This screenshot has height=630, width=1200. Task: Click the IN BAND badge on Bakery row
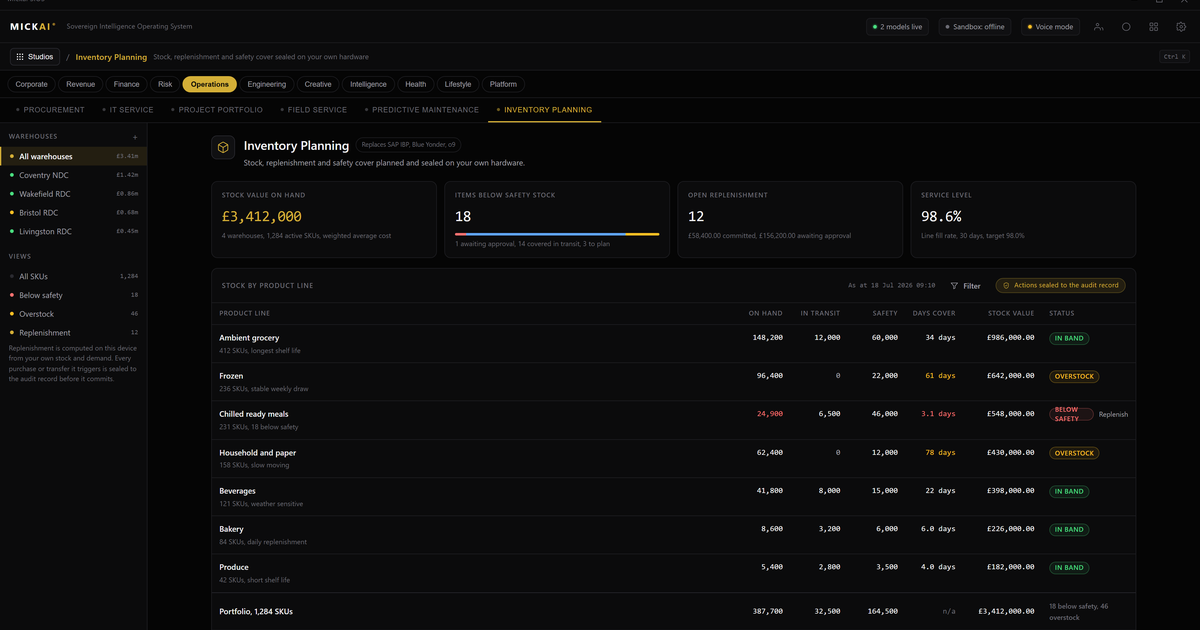1069,529
